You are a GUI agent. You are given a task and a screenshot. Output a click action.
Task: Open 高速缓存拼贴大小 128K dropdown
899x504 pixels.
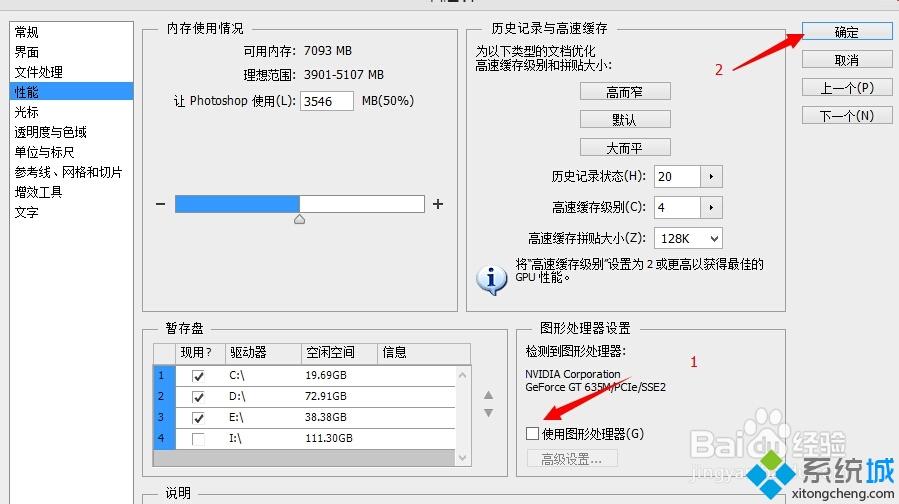click(x=688, y=239)
